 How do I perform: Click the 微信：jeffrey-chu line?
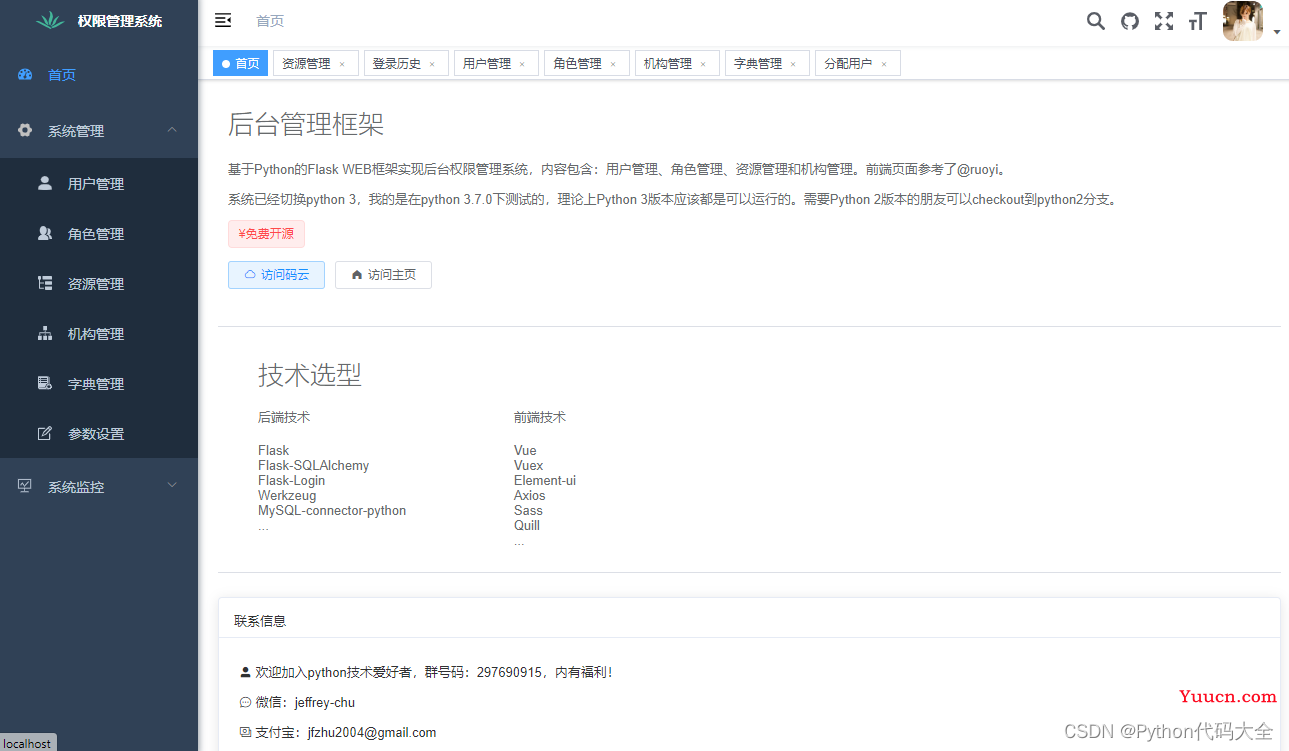pyautogui.click(x=297, y=703)
